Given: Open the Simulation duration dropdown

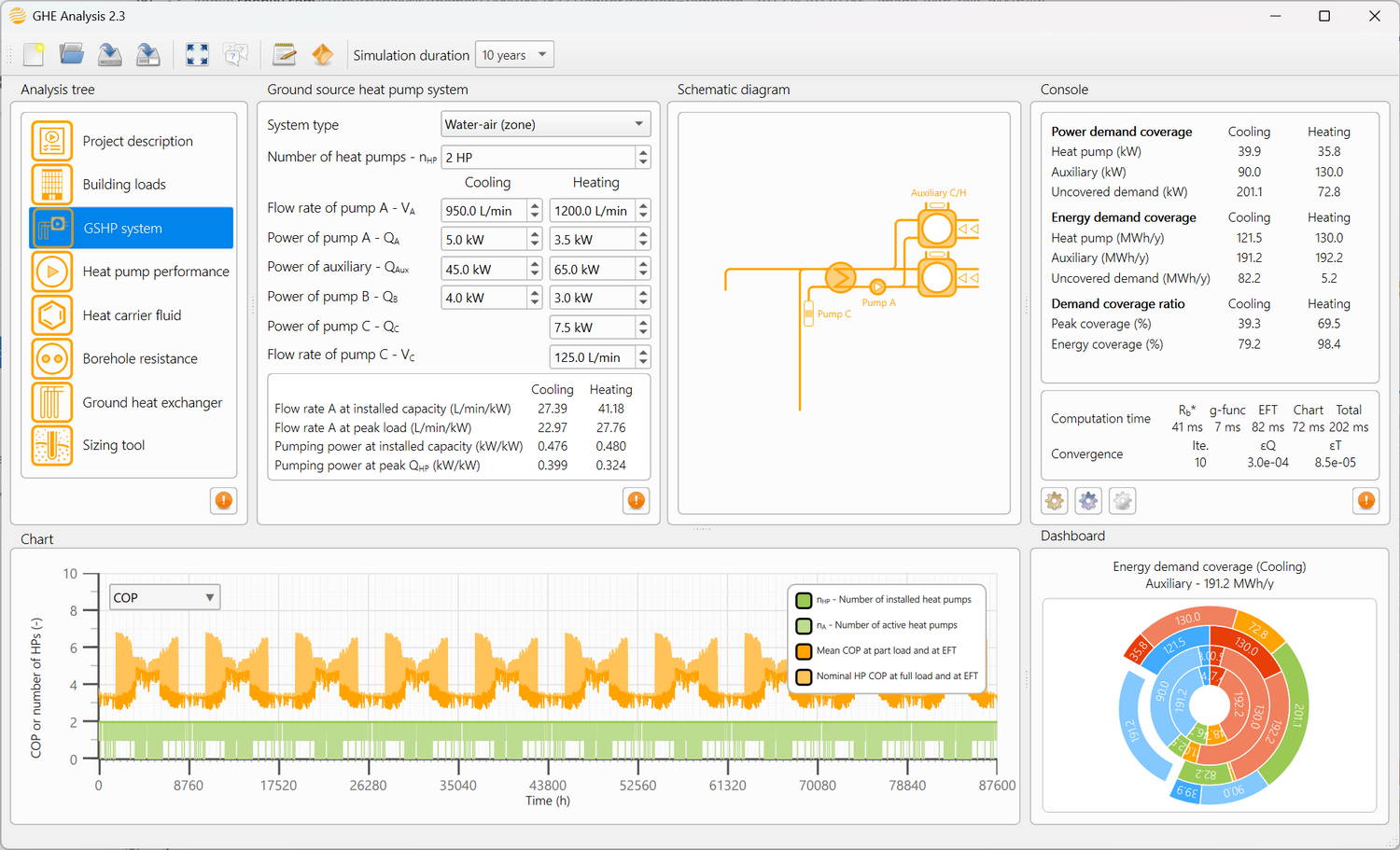Looking at the screenshot, I should coord(514,55).
